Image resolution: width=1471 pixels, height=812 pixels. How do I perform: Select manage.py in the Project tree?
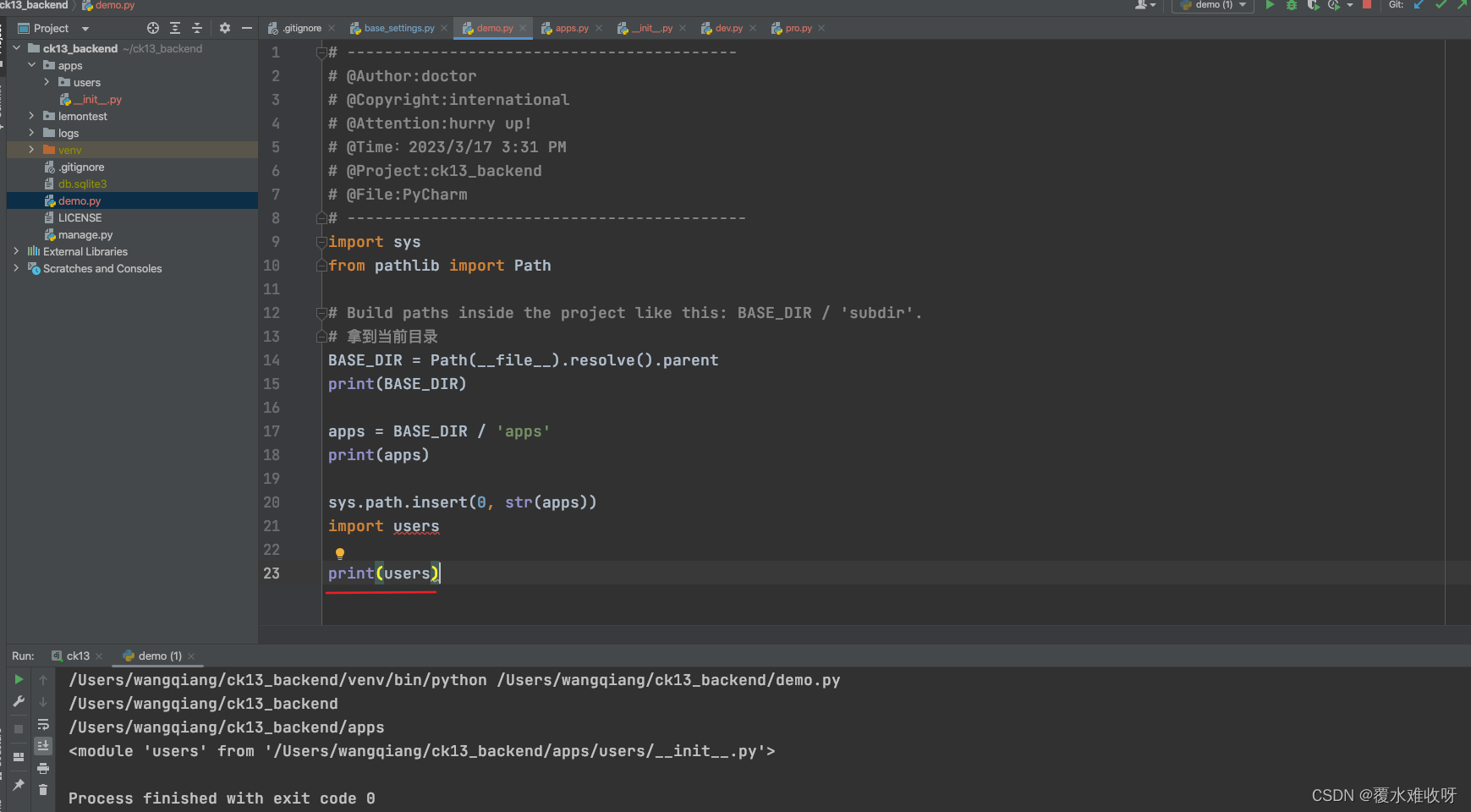point(85,234)
